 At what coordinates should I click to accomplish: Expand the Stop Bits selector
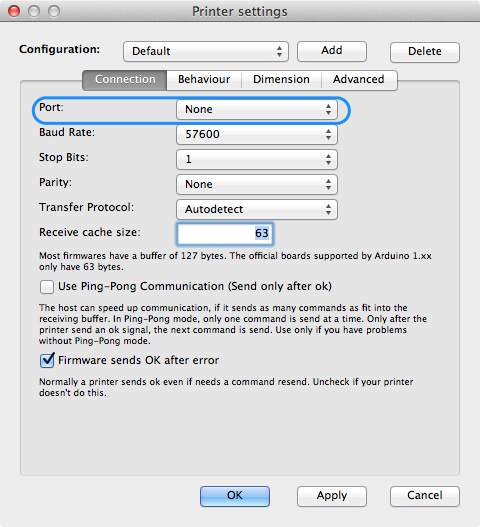(257, 159)
